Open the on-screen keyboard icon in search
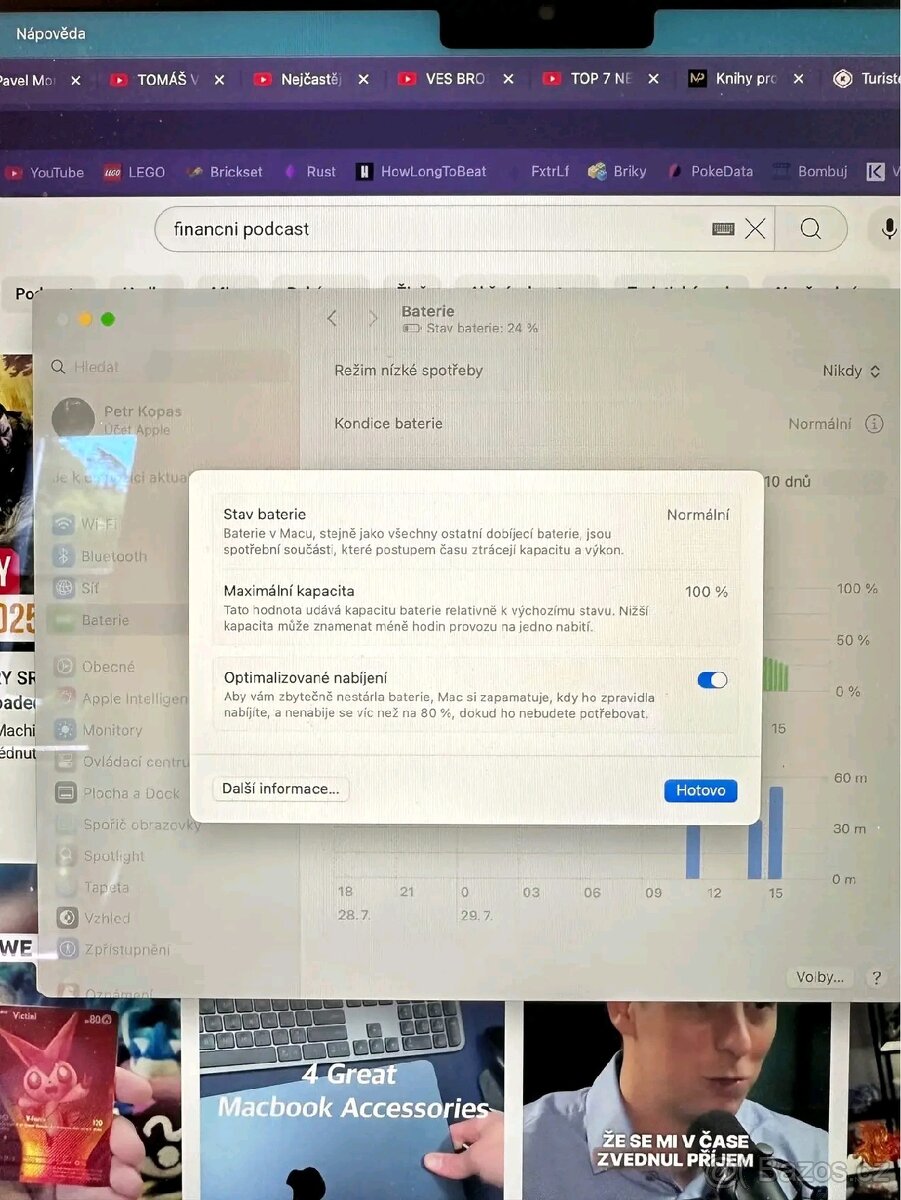Screen dimensions: 901x1200 [723, 229]
